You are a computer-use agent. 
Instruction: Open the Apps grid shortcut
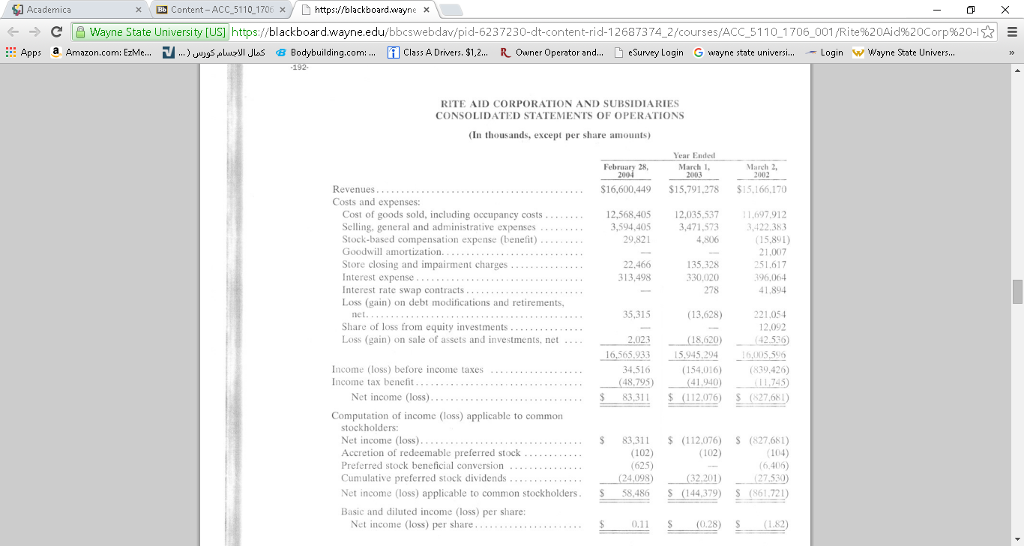24,52
